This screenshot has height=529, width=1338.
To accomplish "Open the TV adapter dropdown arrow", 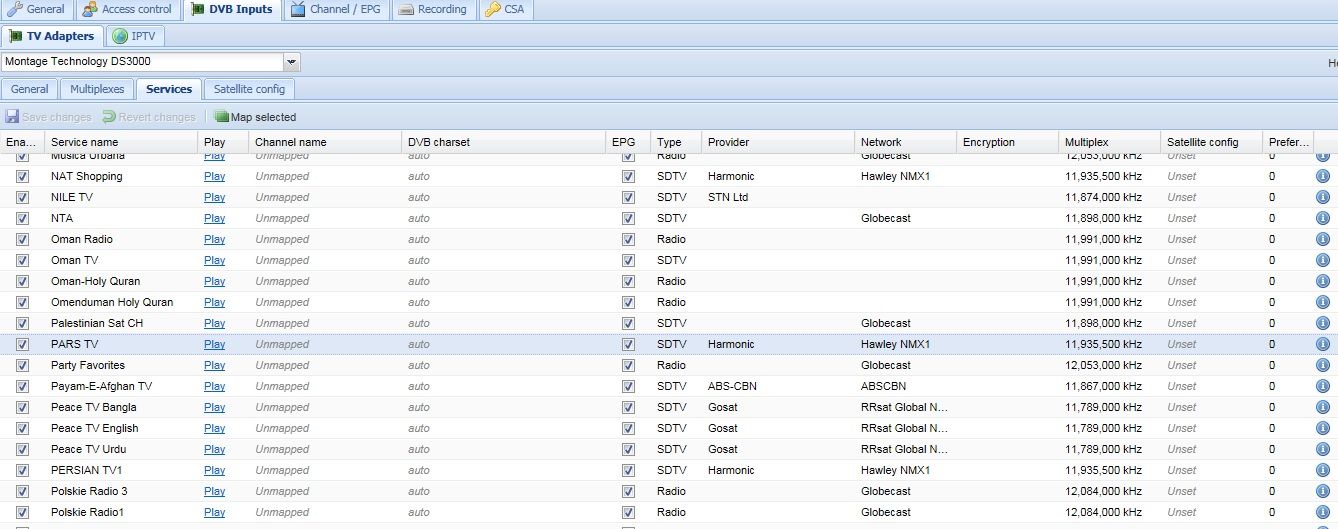I will pyautogui.click(x=291, y=62).
